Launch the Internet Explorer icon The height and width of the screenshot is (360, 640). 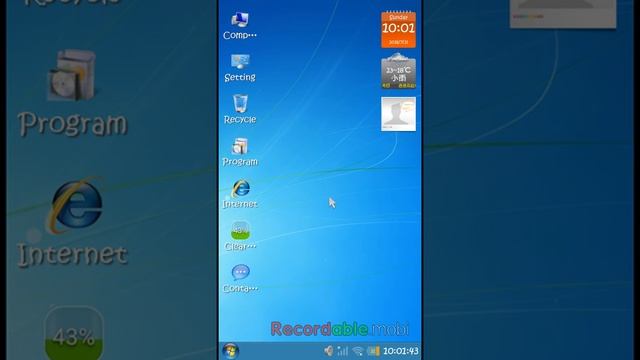[240, 194]
